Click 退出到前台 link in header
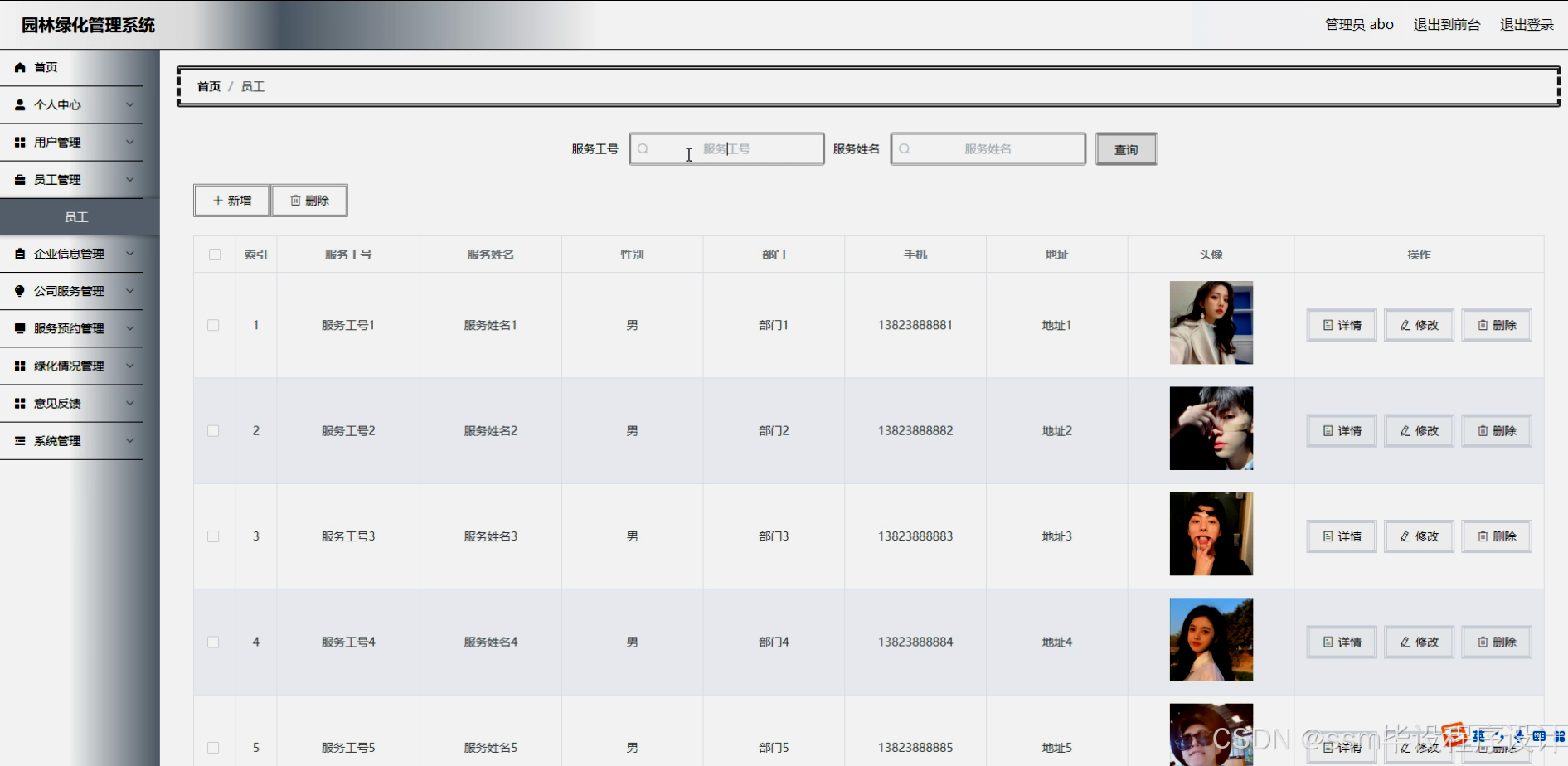1568x766 pixels. (1447, 25)
